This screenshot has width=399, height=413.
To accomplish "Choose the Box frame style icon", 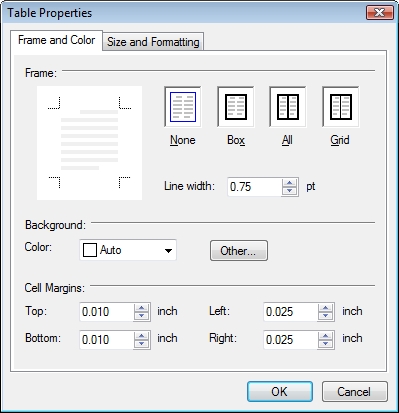I will [236, 107].
